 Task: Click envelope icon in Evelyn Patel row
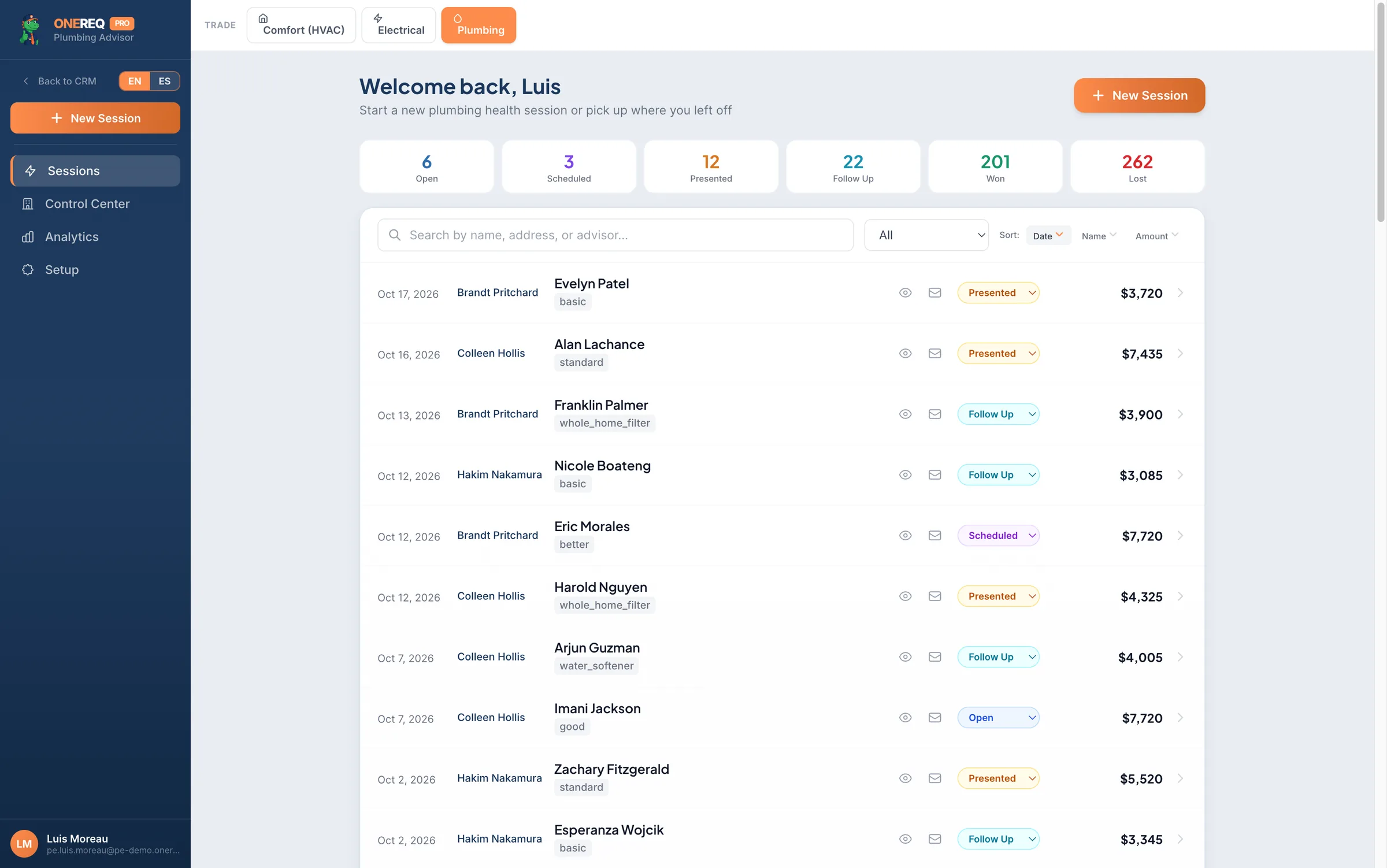pyautogui.click(x=934, y=292)
